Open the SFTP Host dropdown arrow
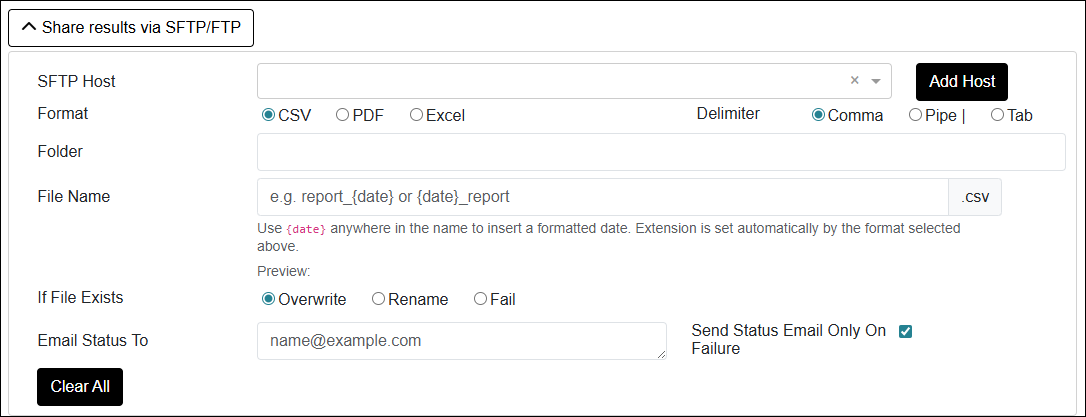 (876, 81)
